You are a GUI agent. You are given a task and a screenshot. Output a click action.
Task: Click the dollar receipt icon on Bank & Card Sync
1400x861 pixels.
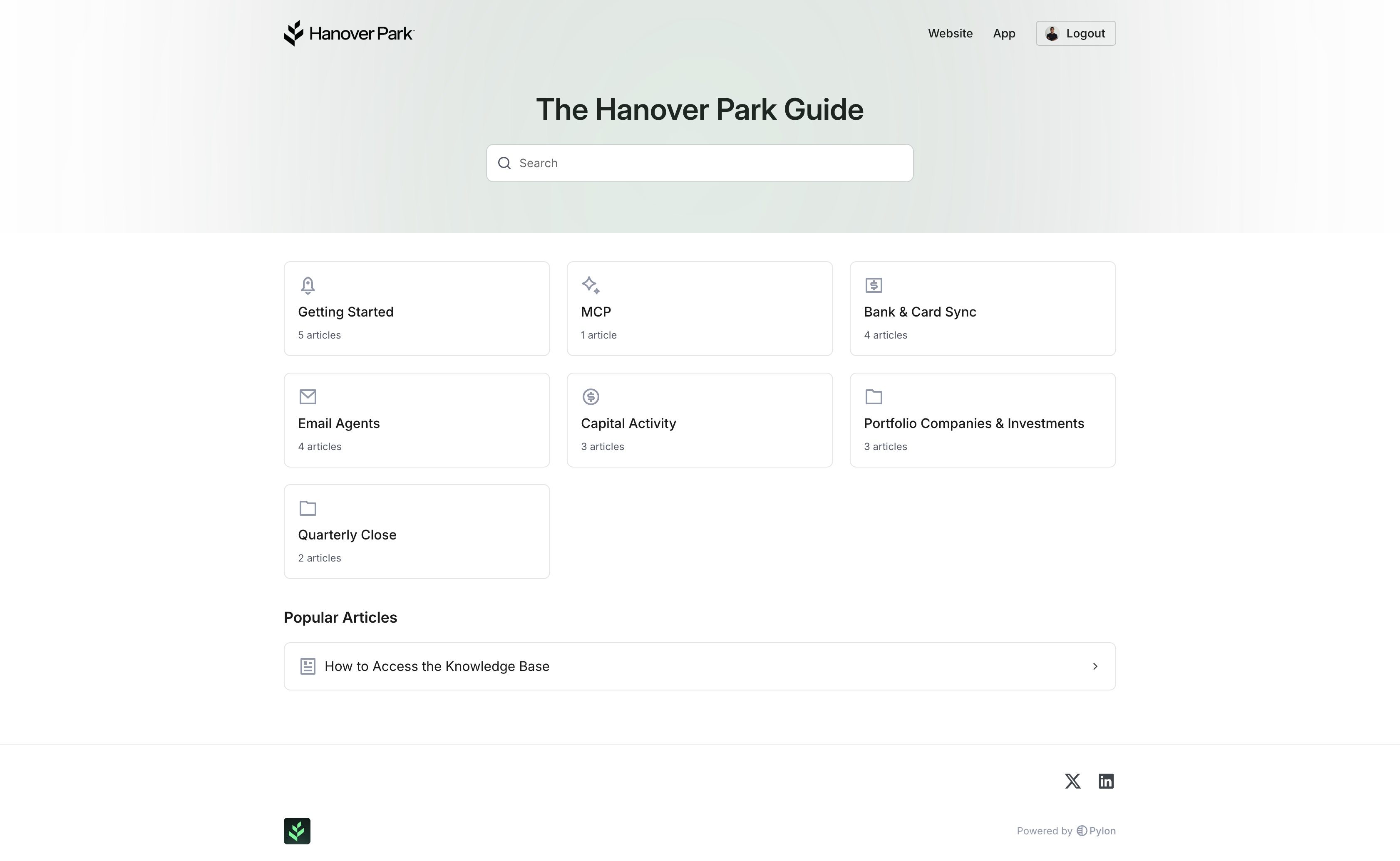[874, 285]
